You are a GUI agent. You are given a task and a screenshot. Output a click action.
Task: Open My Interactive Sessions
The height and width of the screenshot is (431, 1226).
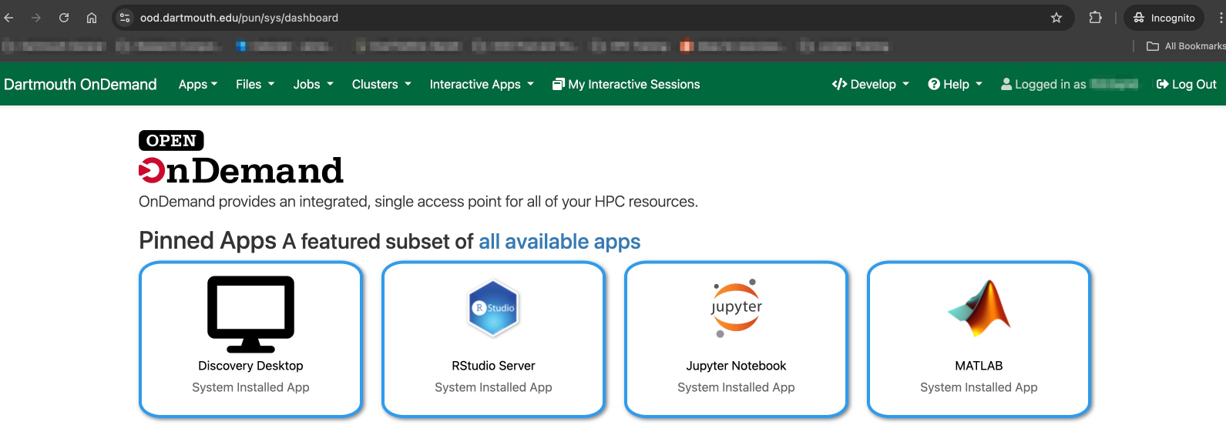tap(626, 84)
